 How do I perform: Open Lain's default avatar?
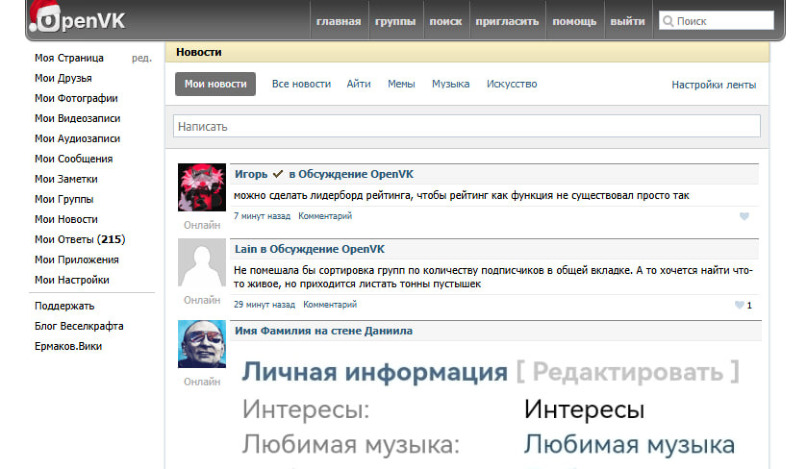[x=202, y=262]
